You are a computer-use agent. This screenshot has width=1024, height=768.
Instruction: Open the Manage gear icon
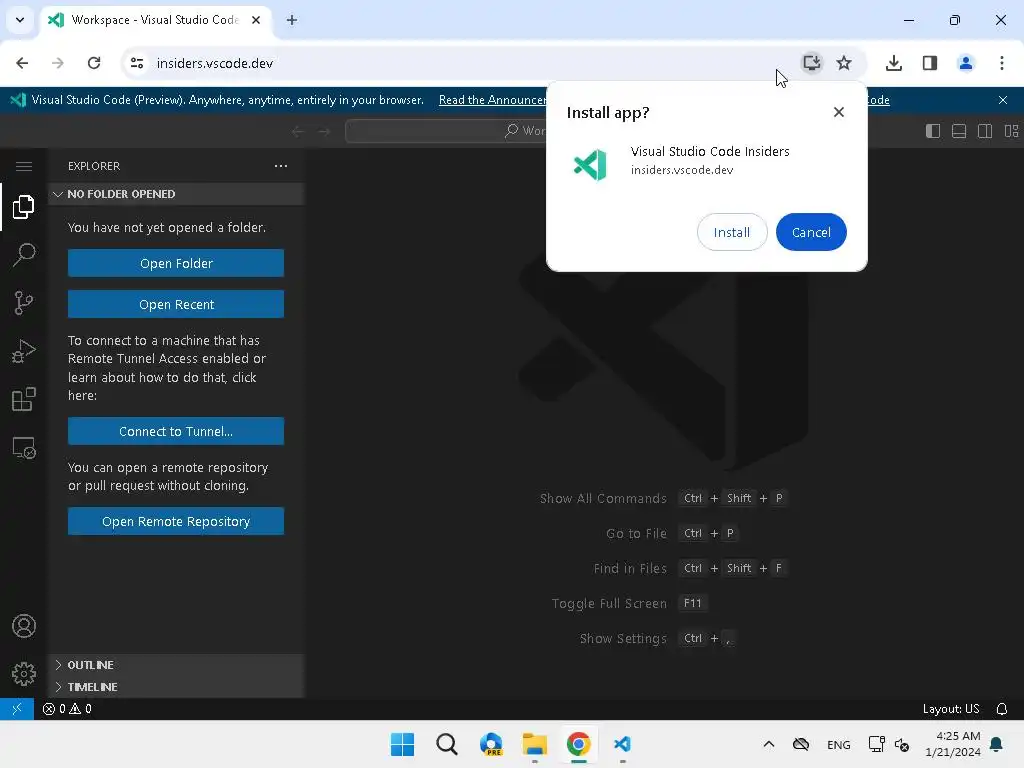24,674
